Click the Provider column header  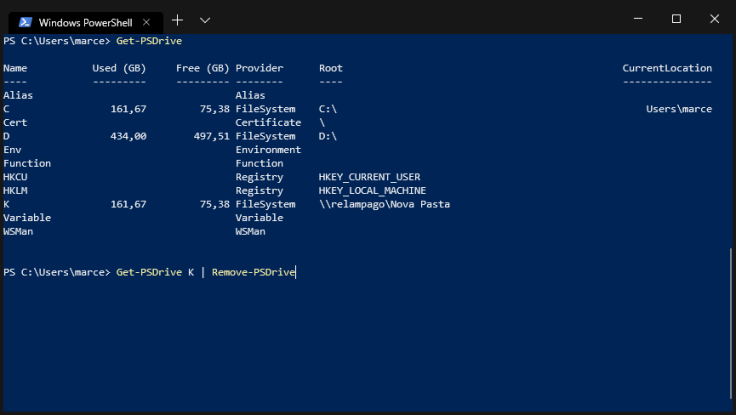259,68
